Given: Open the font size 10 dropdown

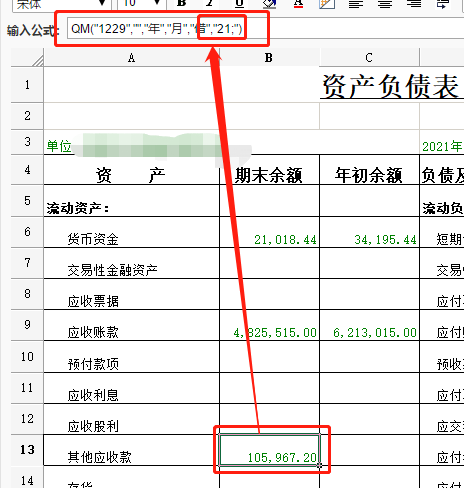Looking at the screenshot, I should 157,4.
